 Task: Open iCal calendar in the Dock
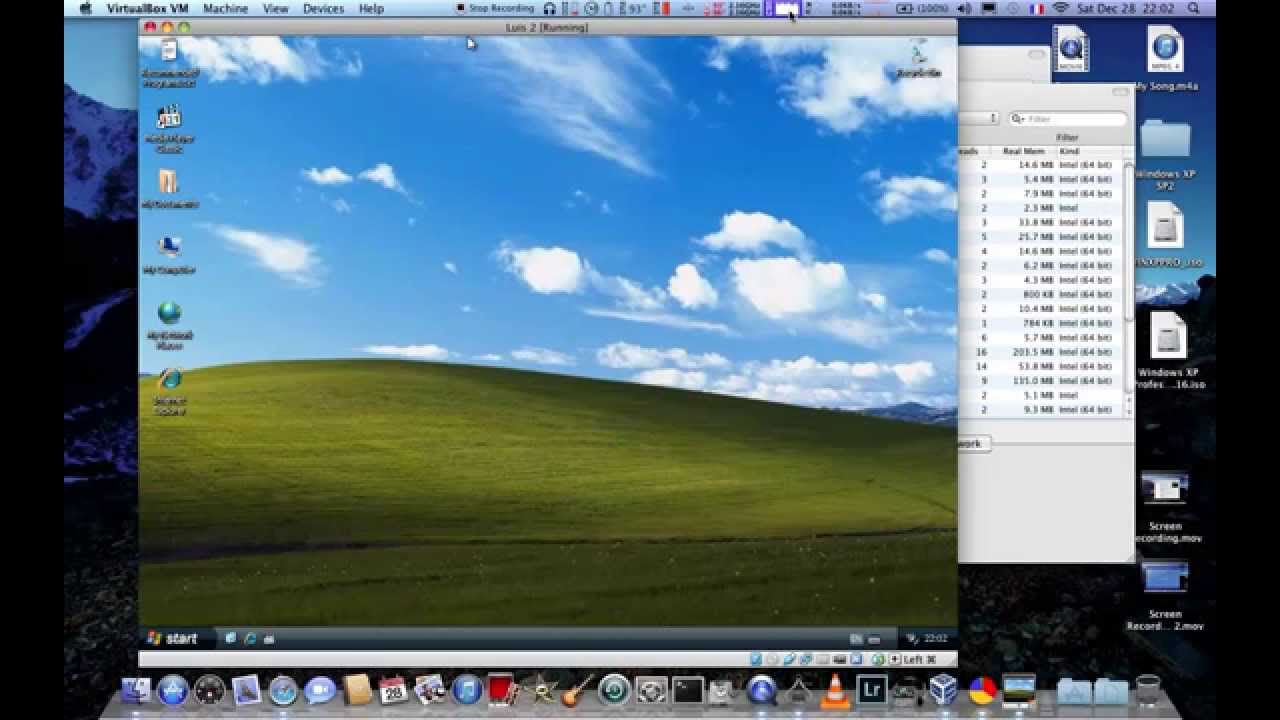pos(393,690)
